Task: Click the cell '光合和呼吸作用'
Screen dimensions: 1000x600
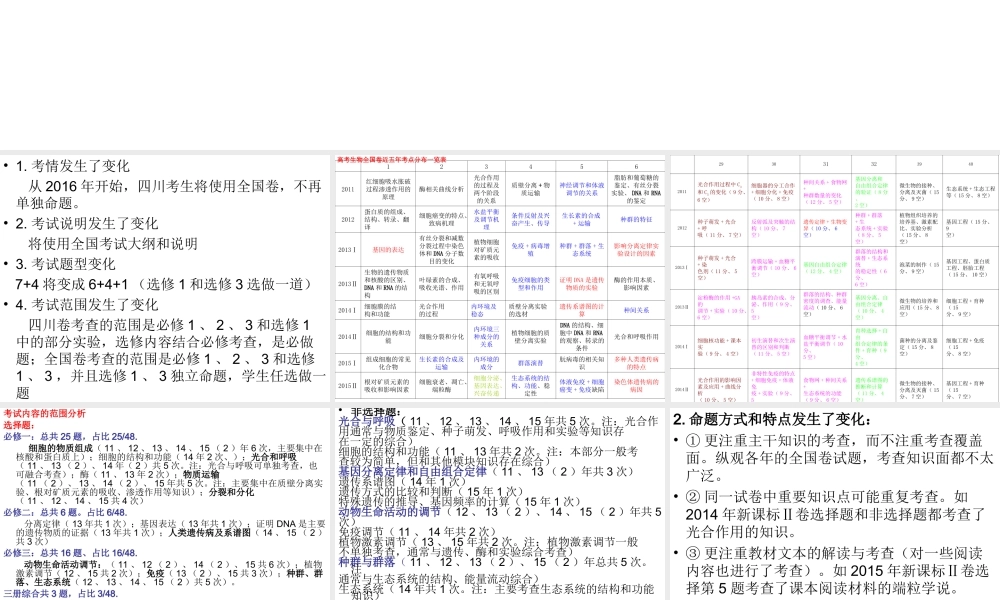Action: coord(636,337)
